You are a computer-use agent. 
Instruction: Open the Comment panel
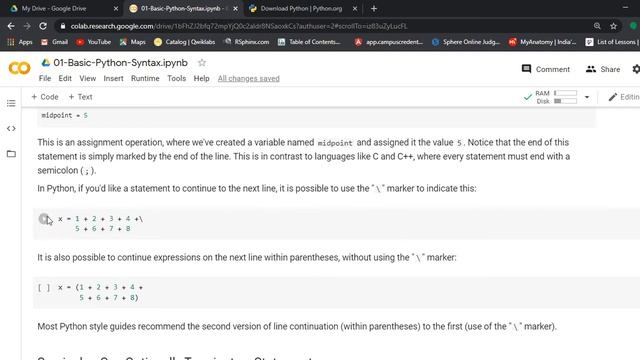(x=545, y=69)
